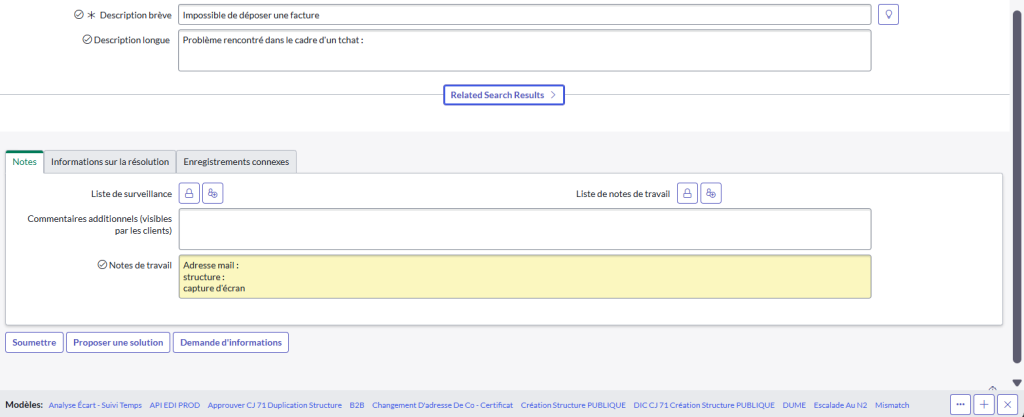Switch to Informations sur la résolution tab

[x=110, y=161]
